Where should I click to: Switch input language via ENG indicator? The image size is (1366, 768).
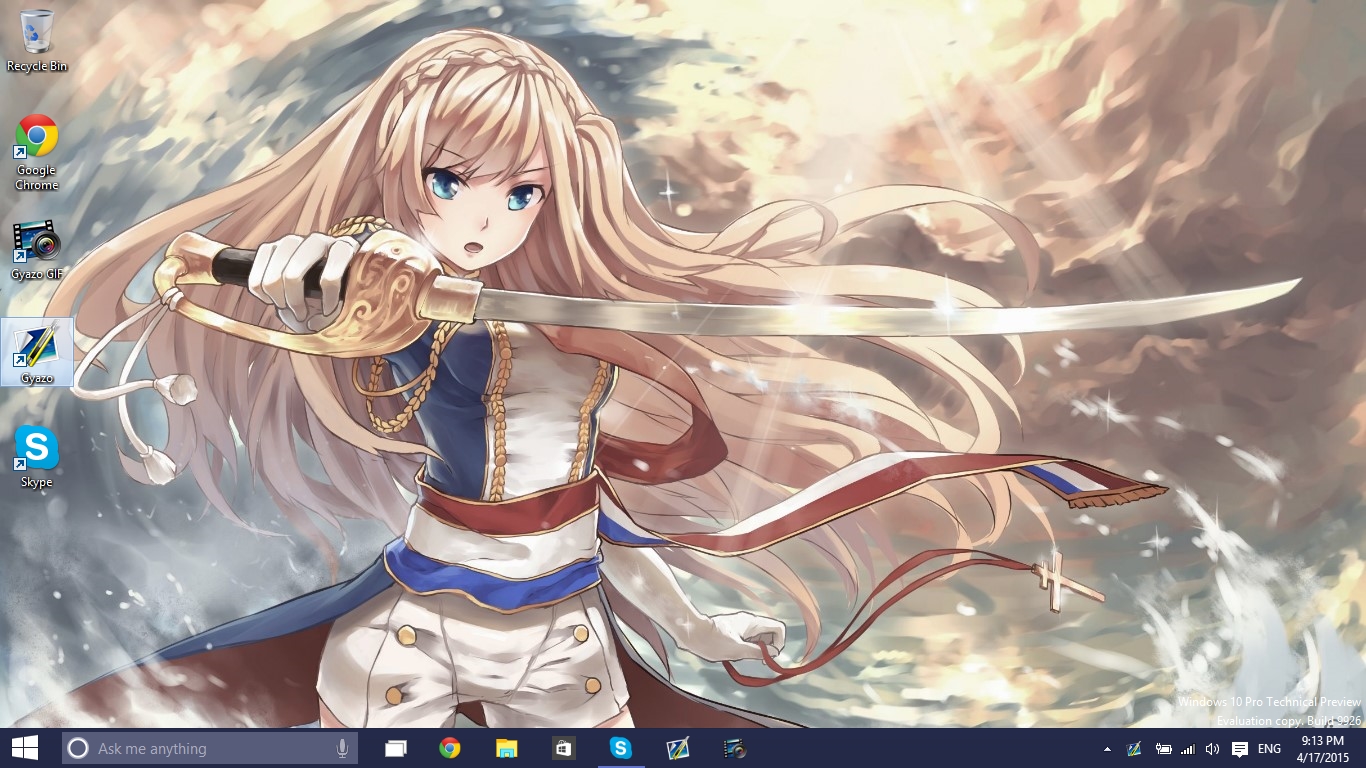click(1269, 749)
